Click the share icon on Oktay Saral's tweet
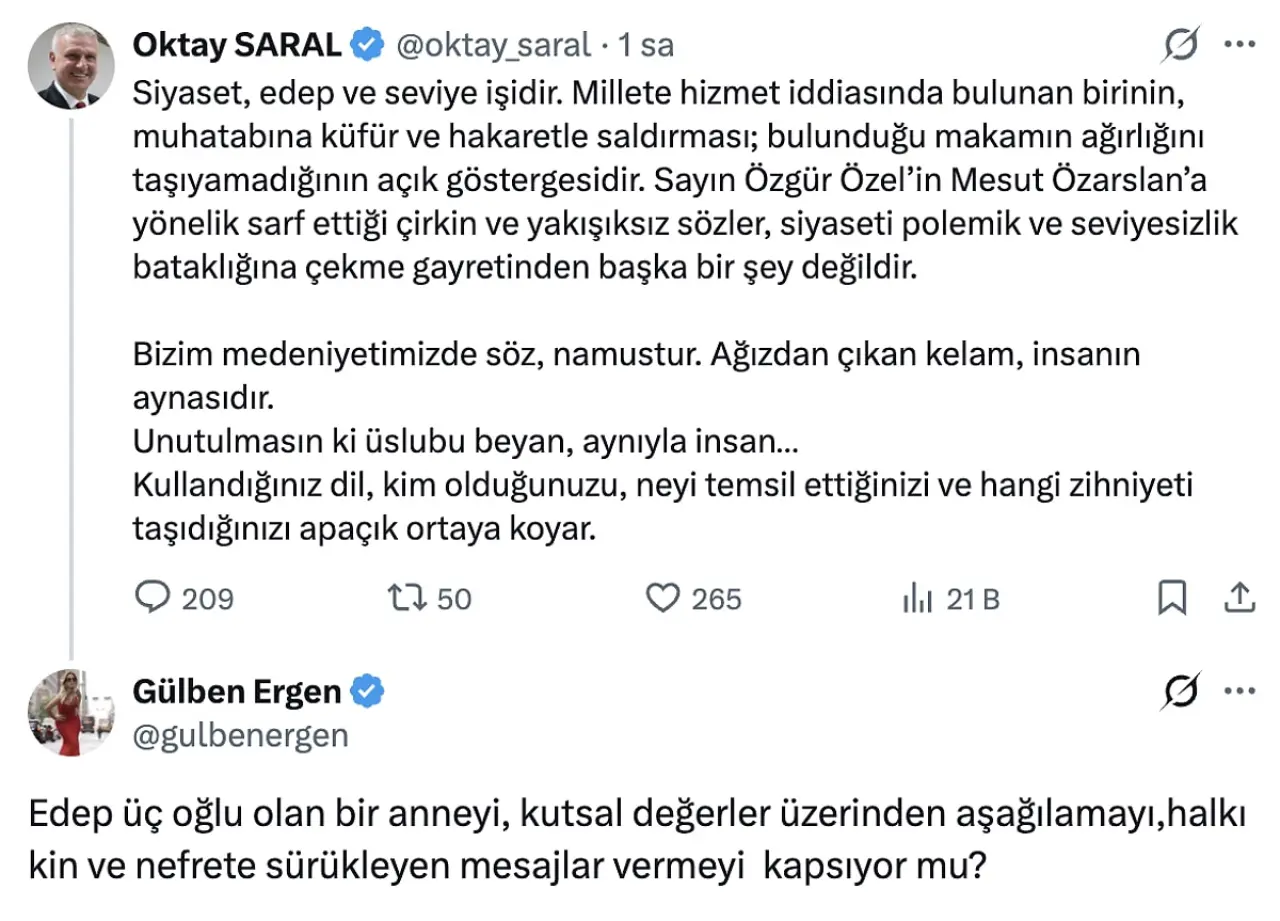 pyautogui.click(x=1239, y=598)
